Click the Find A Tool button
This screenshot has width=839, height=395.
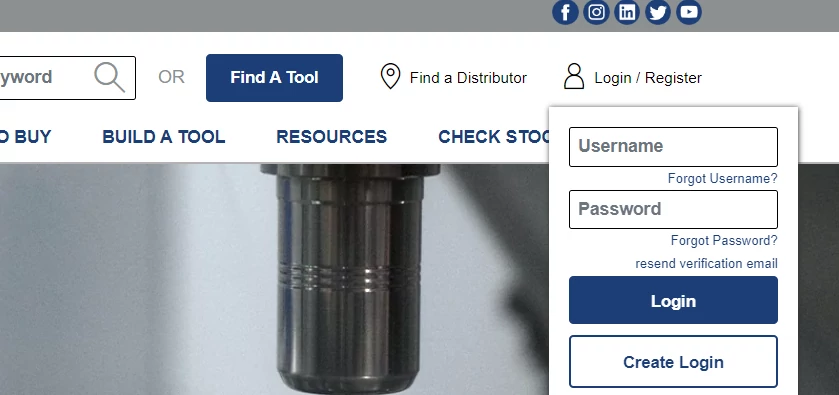(x=274, y=78)
